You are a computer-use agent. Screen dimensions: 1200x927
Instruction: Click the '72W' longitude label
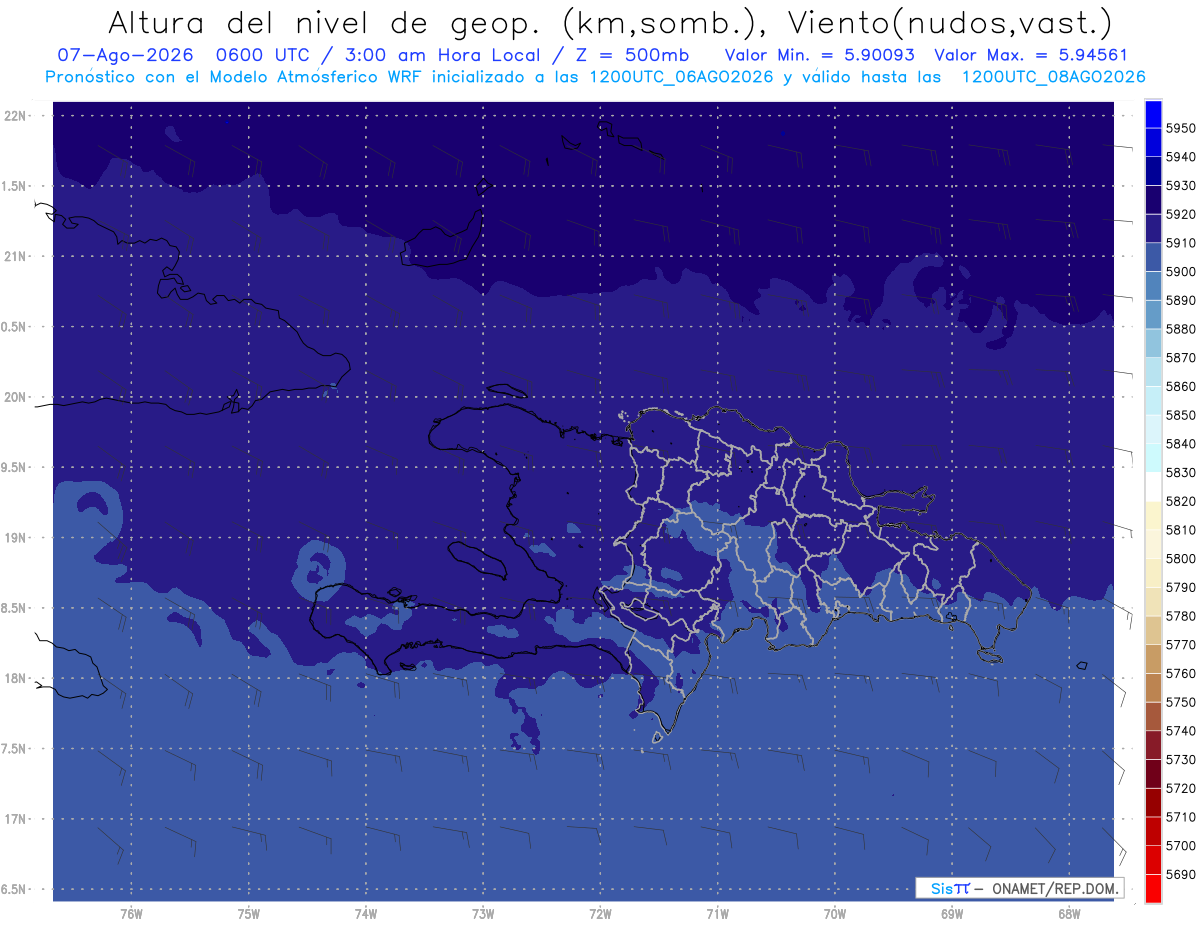tap(600, 914)
